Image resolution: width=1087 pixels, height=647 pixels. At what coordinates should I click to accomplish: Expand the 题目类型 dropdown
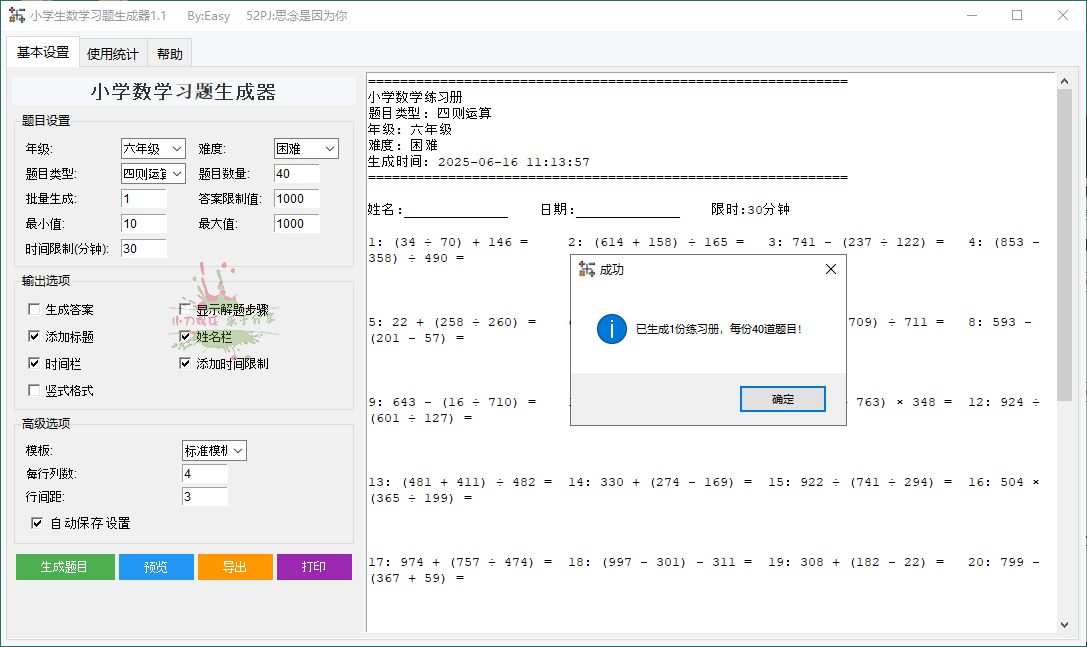coord(153,174)
